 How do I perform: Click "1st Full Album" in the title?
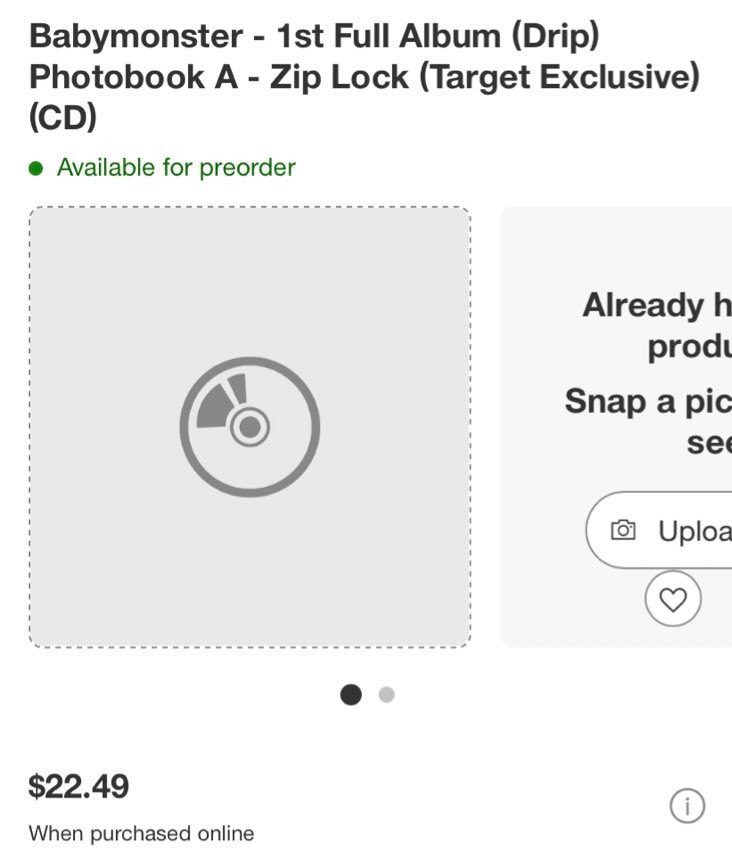click(x=389, y=36)
